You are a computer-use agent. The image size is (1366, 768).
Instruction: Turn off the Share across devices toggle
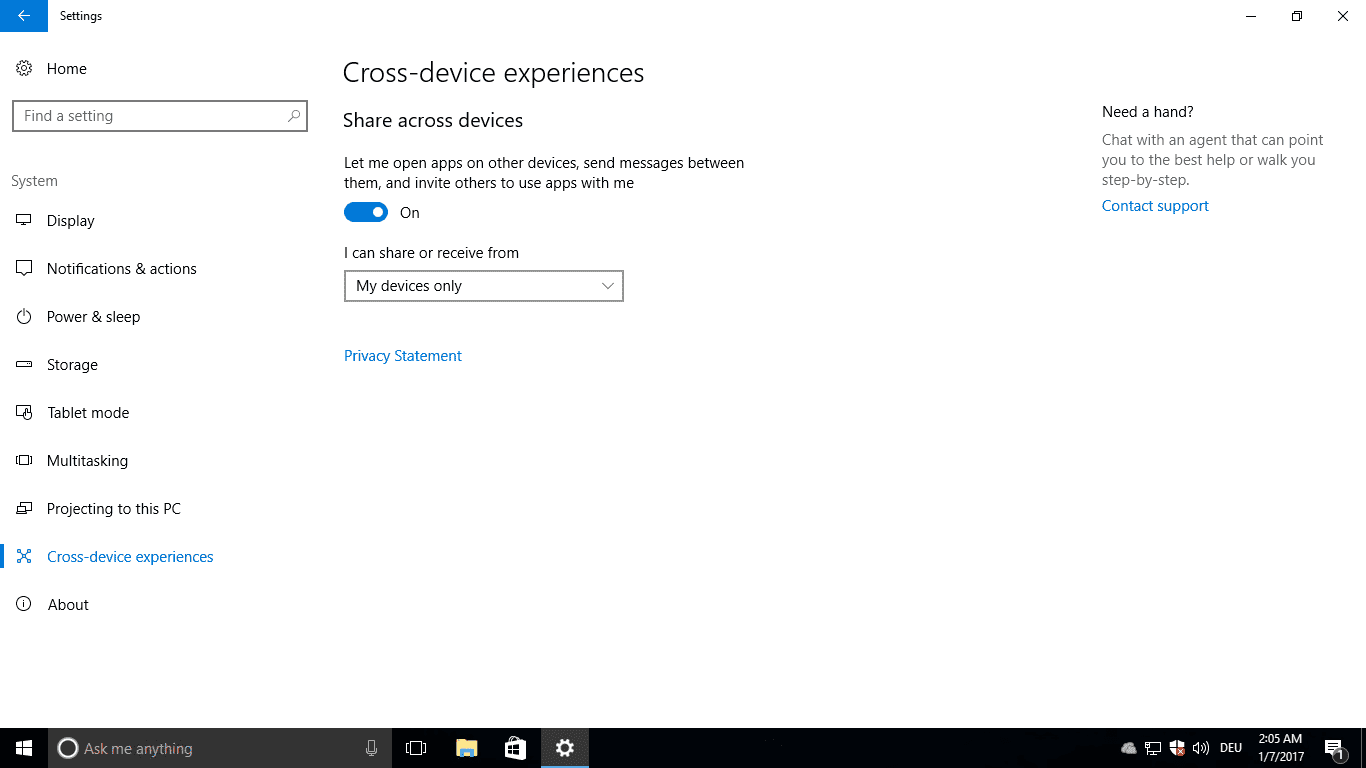[x=366, y=212]
